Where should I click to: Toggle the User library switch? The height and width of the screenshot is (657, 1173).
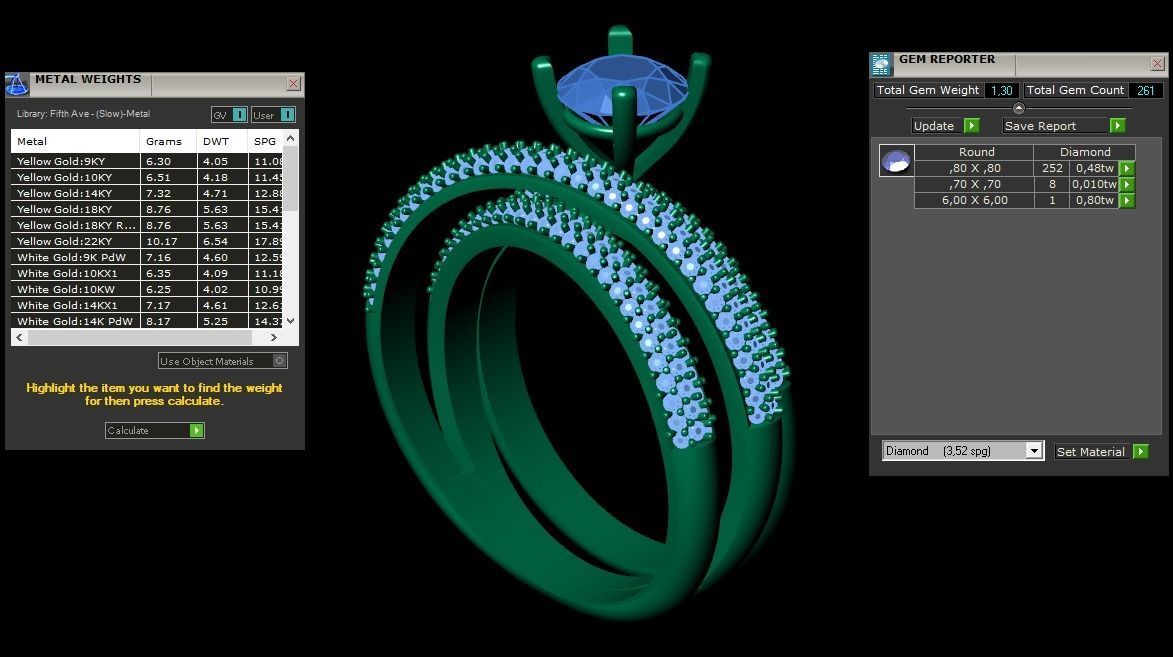[287, 114]
